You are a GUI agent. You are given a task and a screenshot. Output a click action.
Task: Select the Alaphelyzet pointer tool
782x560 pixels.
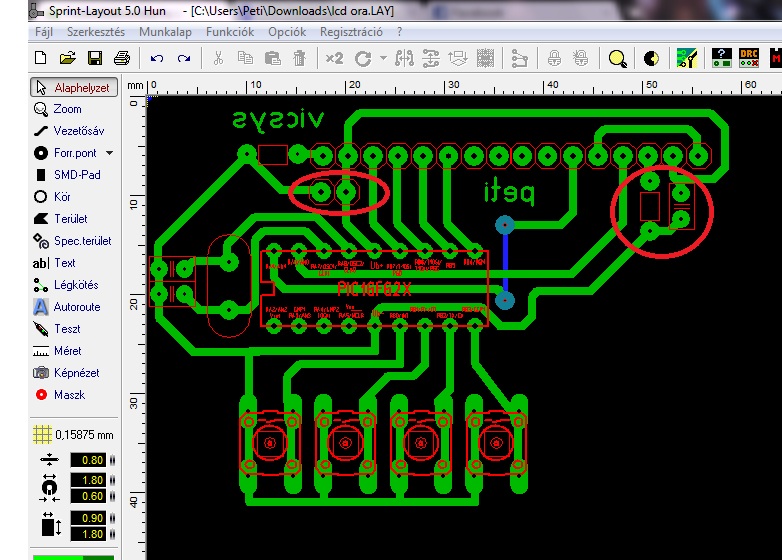pyautogui.click(x=74, y=88)
